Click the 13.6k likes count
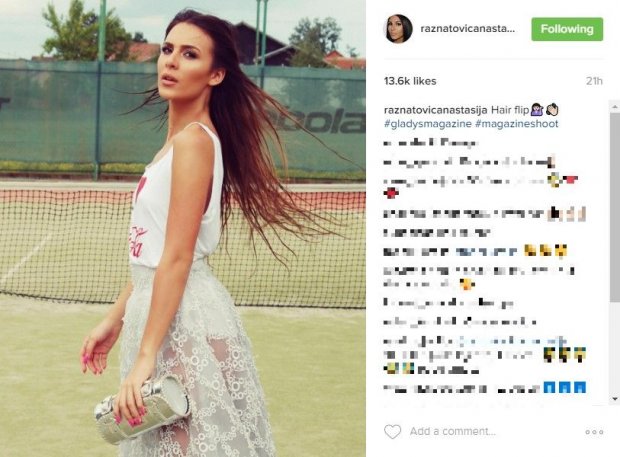 (x=410, y=81)
